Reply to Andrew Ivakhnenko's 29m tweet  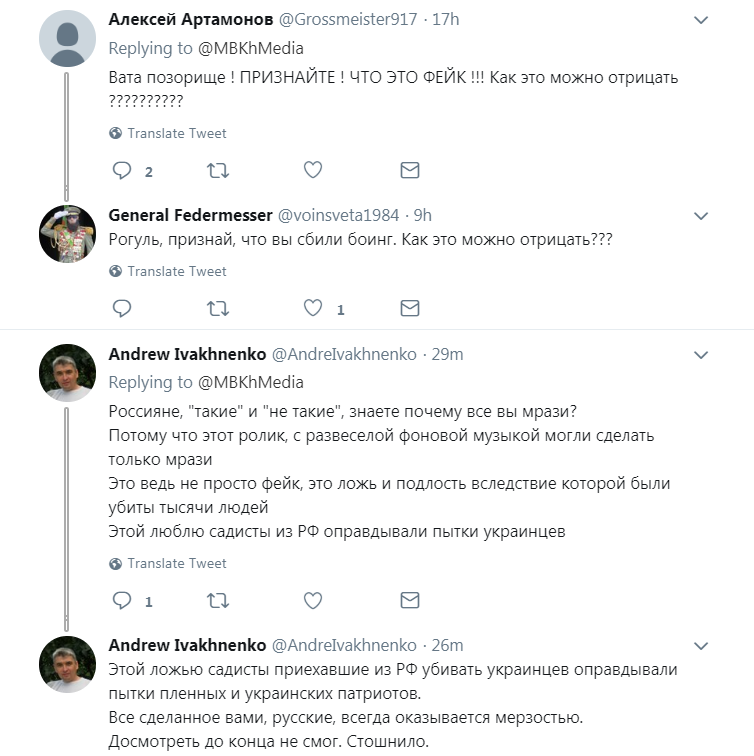coord(122,601)
